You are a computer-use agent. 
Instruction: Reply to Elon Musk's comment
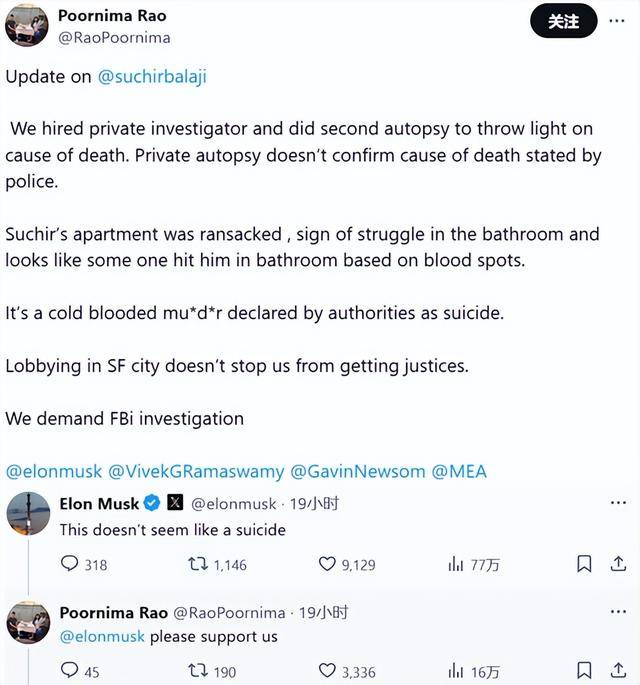pos(70,565)
